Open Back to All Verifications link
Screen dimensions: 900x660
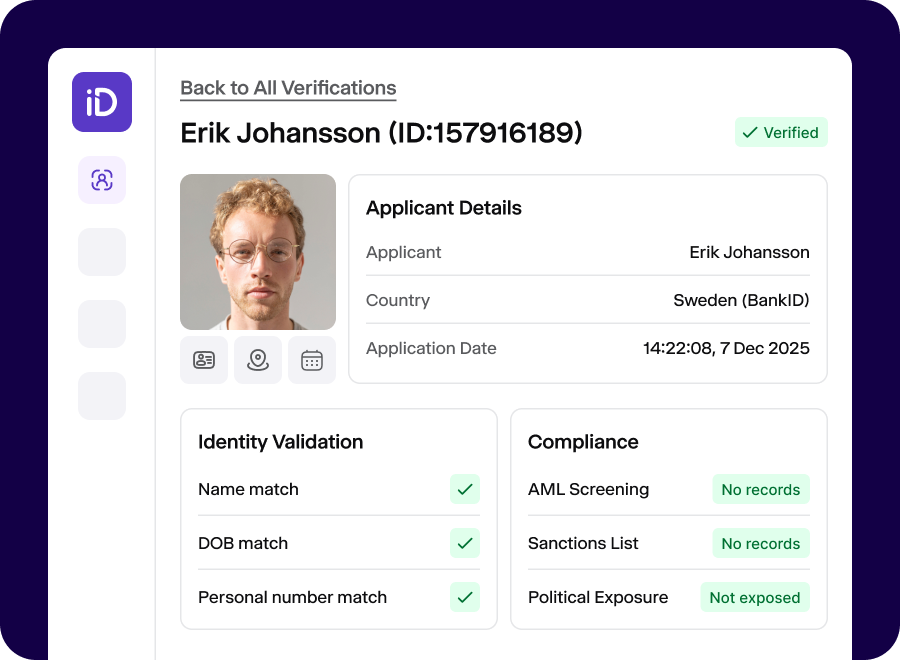(x=288, y=88)
